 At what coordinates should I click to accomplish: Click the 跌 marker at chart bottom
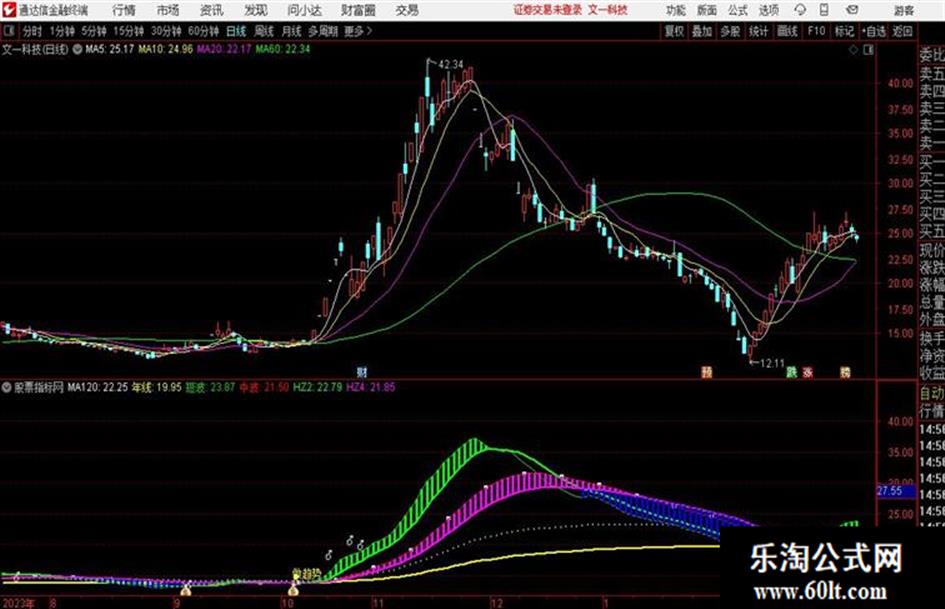[791, 372]
